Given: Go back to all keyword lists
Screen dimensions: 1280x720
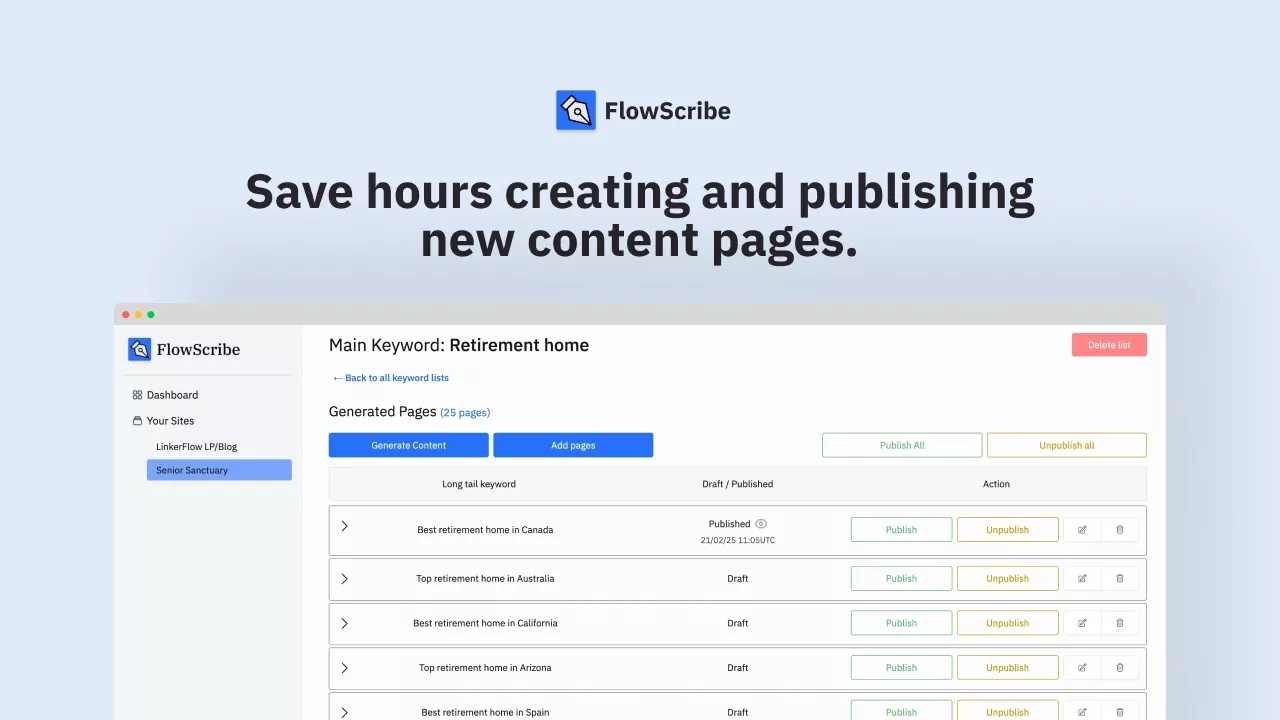Looking at the screenshot, I should tap(391, 378).
